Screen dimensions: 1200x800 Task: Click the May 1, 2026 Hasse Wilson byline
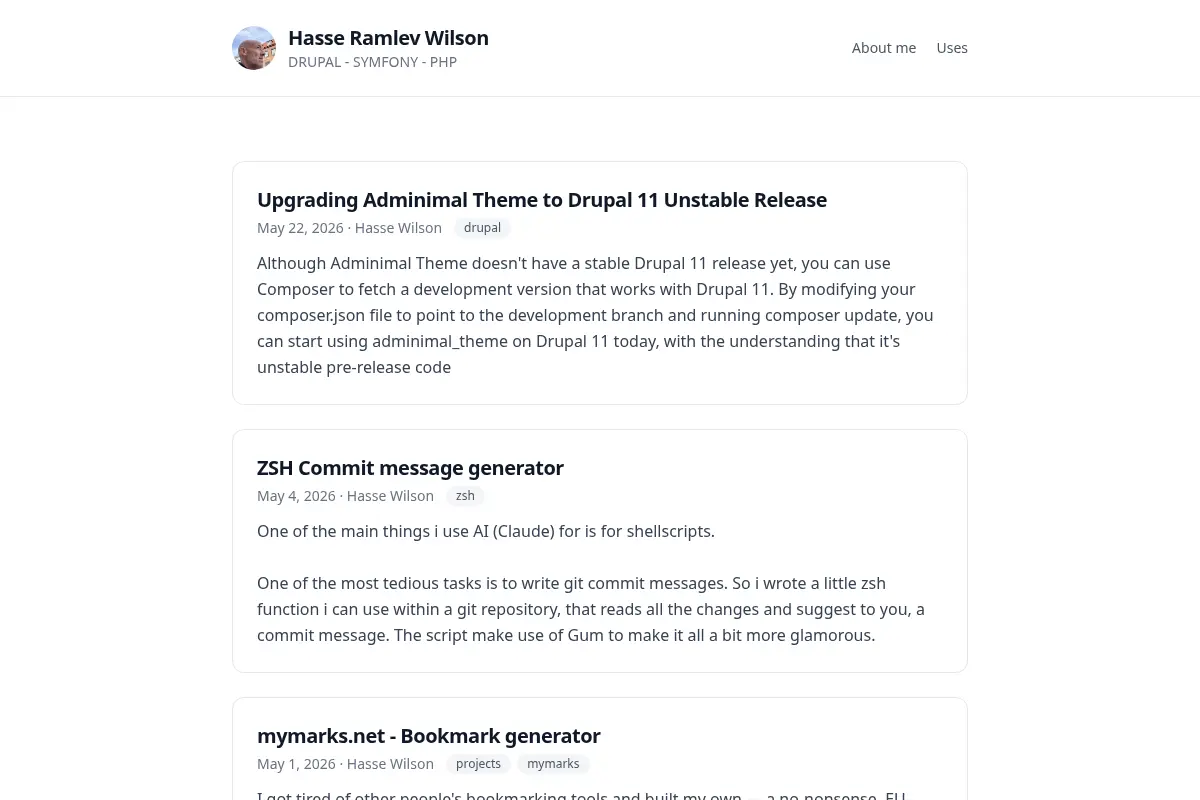[x=345, y=764]
